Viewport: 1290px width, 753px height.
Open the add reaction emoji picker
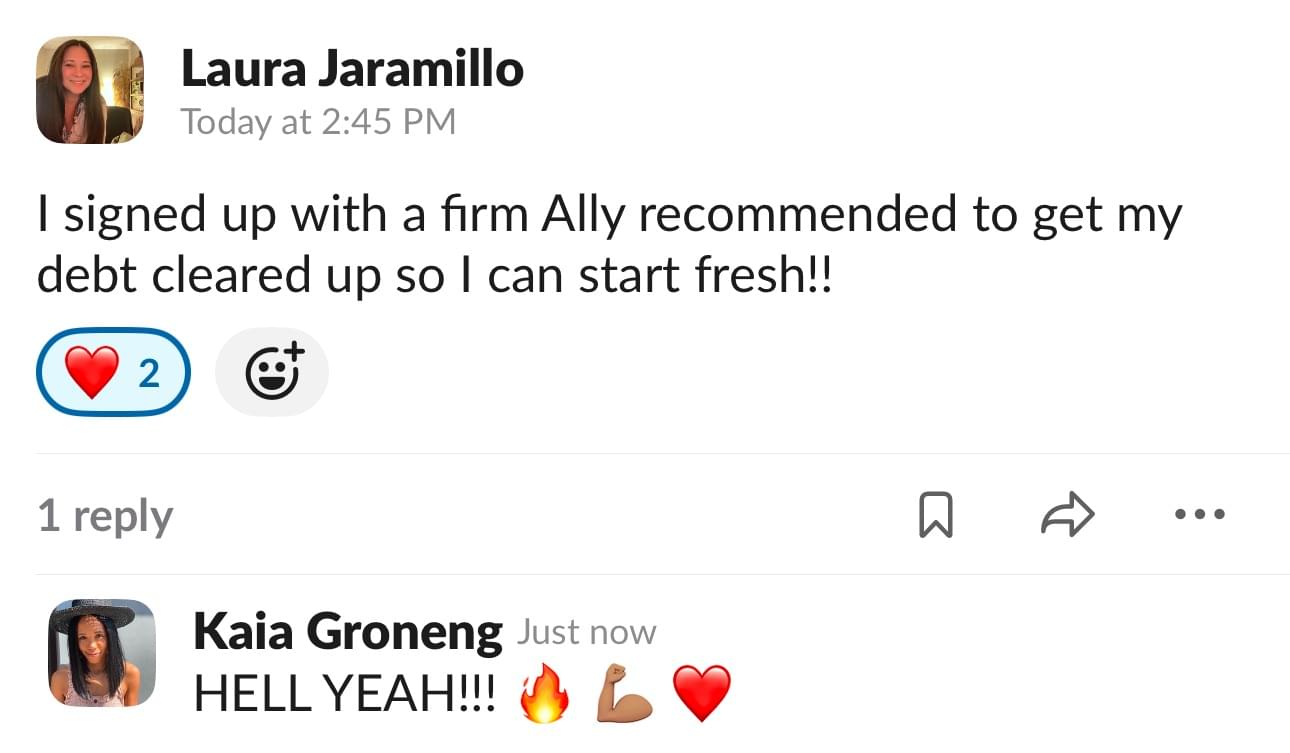[272, 373]
